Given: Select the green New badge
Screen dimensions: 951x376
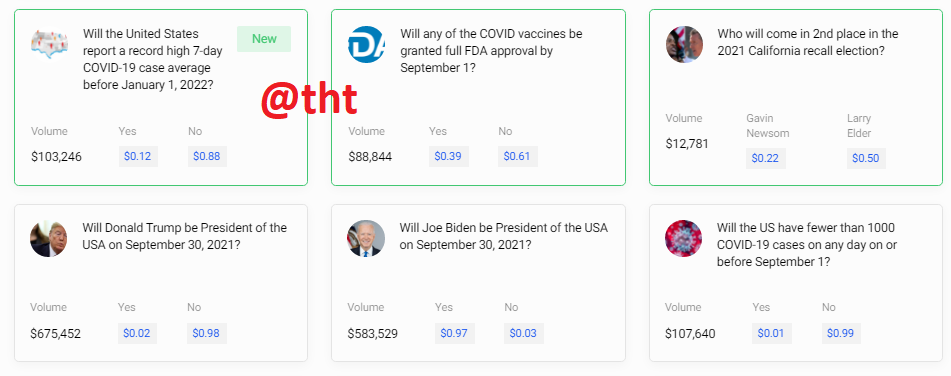Looking at the screenshot, I should (x=264, y=39).
